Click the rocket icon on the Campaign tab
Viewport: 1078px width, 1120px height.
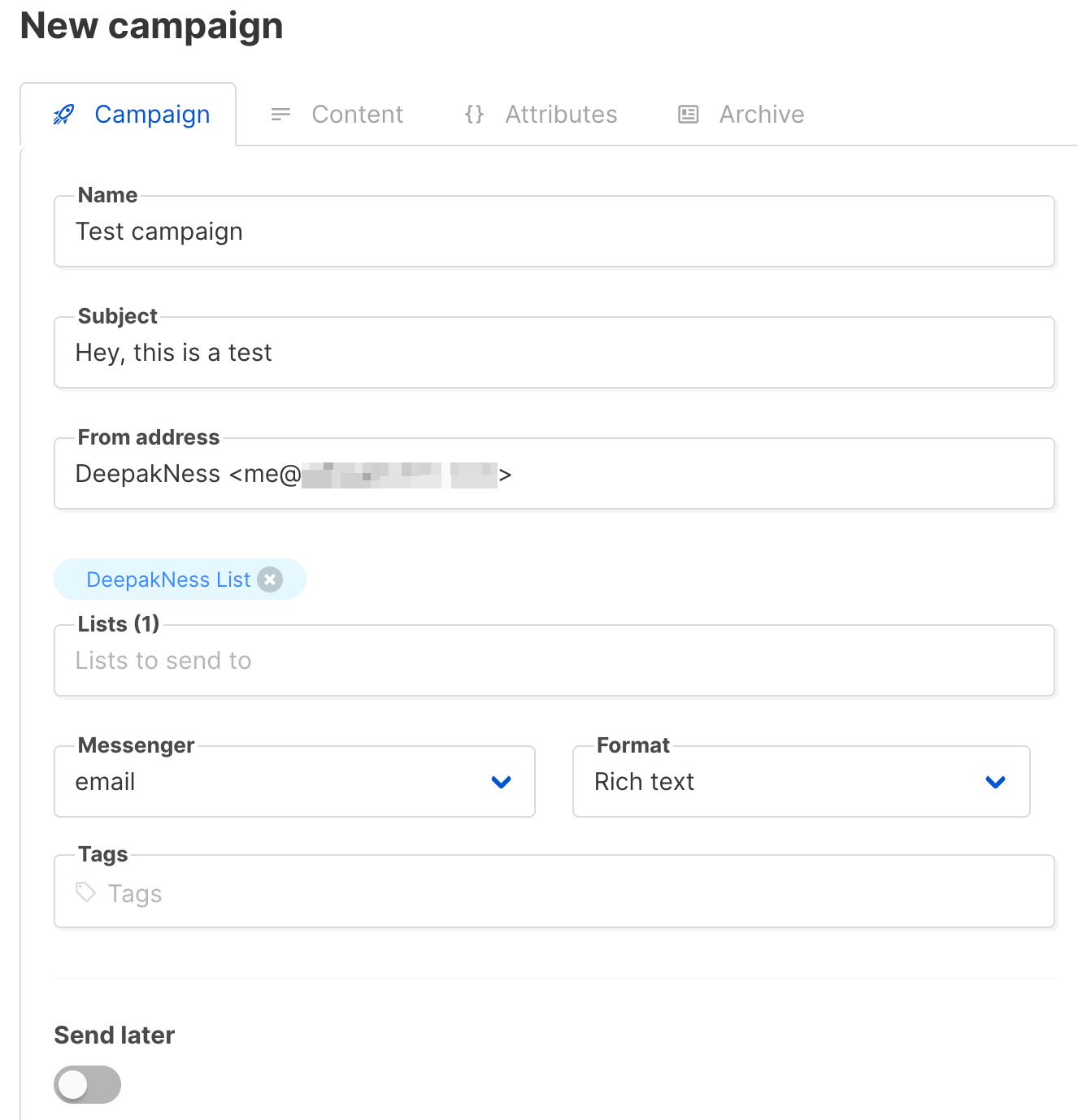click(64, 115)
